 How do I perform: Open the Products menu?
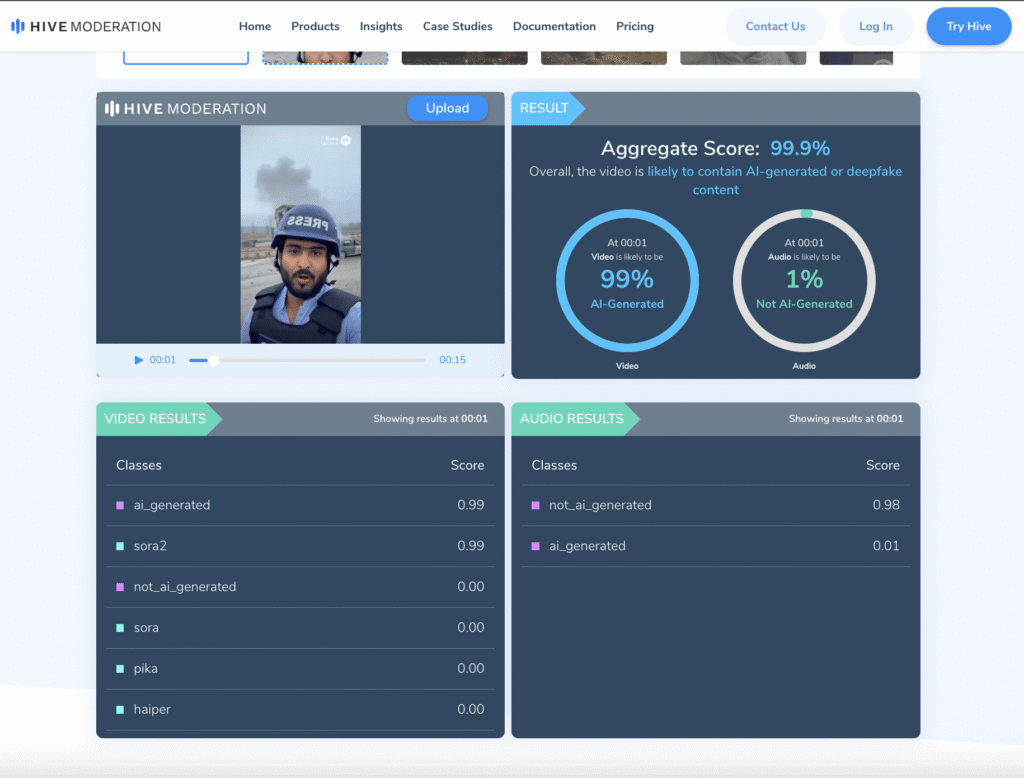coord(315,26)
